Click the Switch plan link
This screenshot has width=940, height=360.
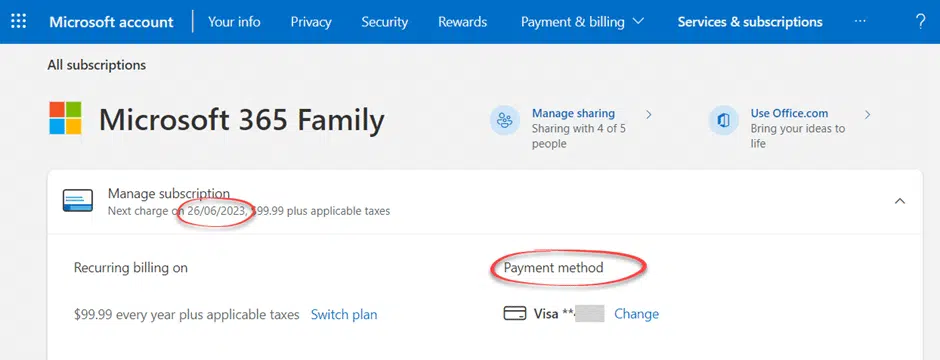(x=344, y=314)
